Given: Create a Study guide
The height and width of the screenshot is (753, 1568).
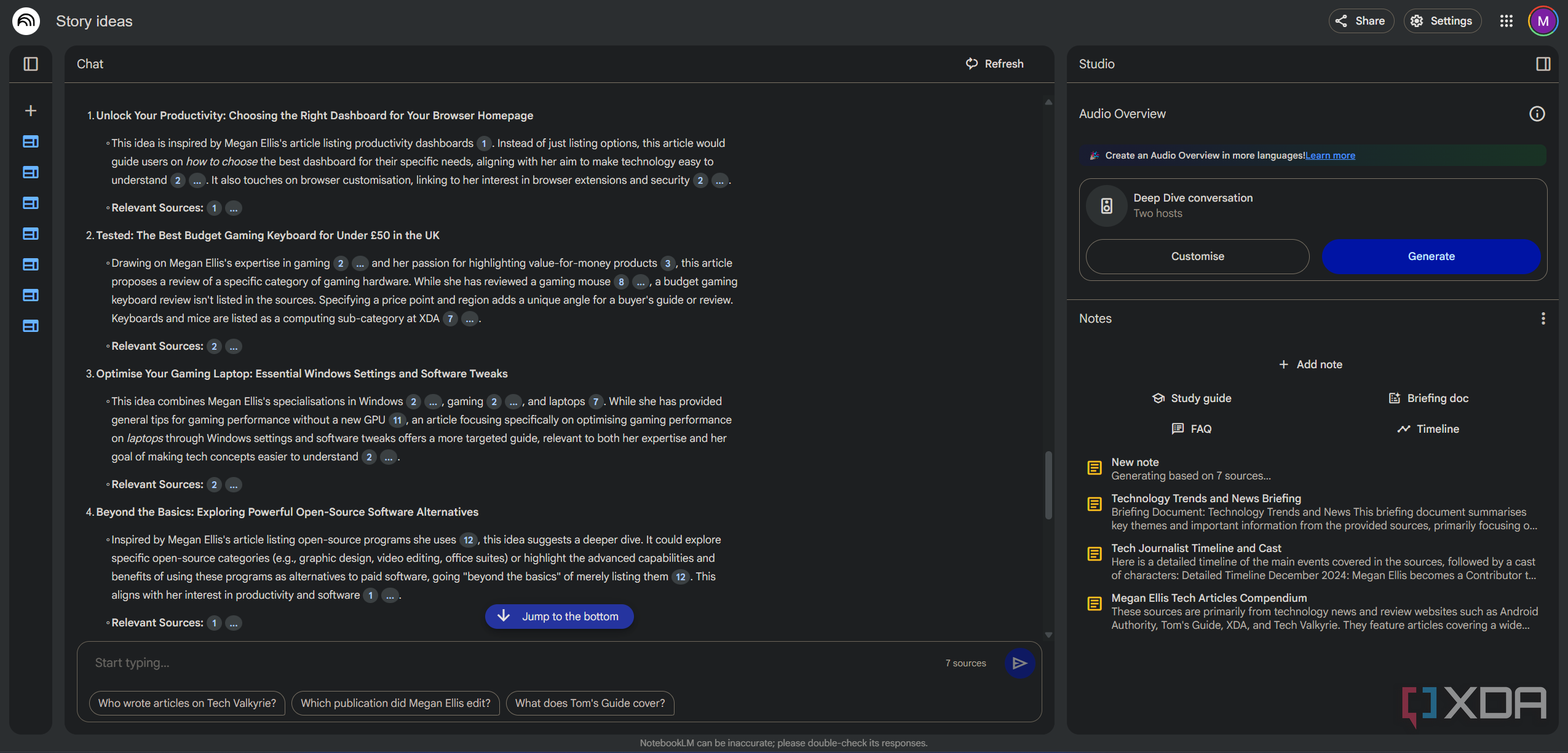Looking at the screenshot, I should tap(1192, 398).
